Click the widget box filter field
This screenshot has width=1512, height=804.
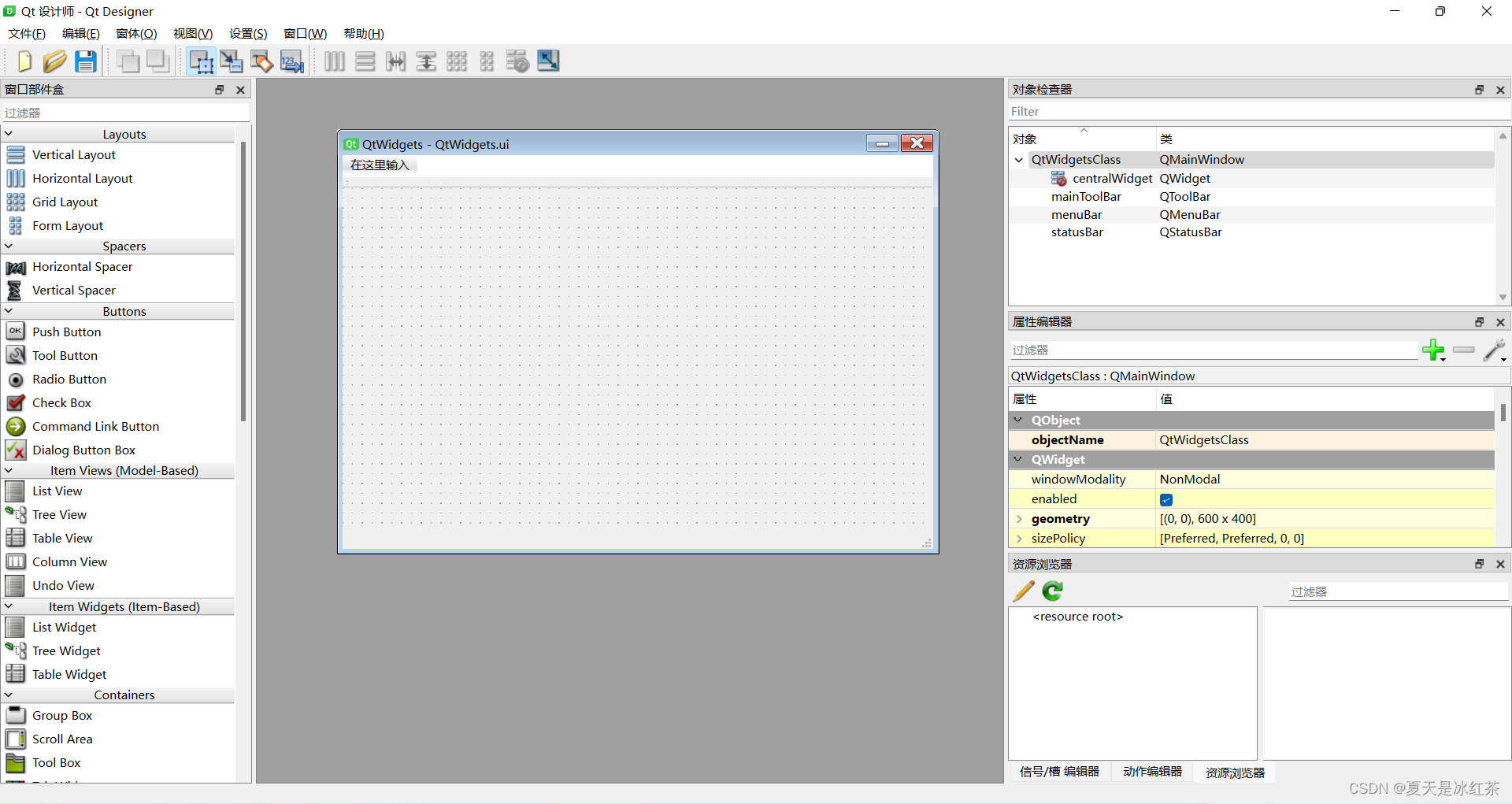click(x=126, y=113)
